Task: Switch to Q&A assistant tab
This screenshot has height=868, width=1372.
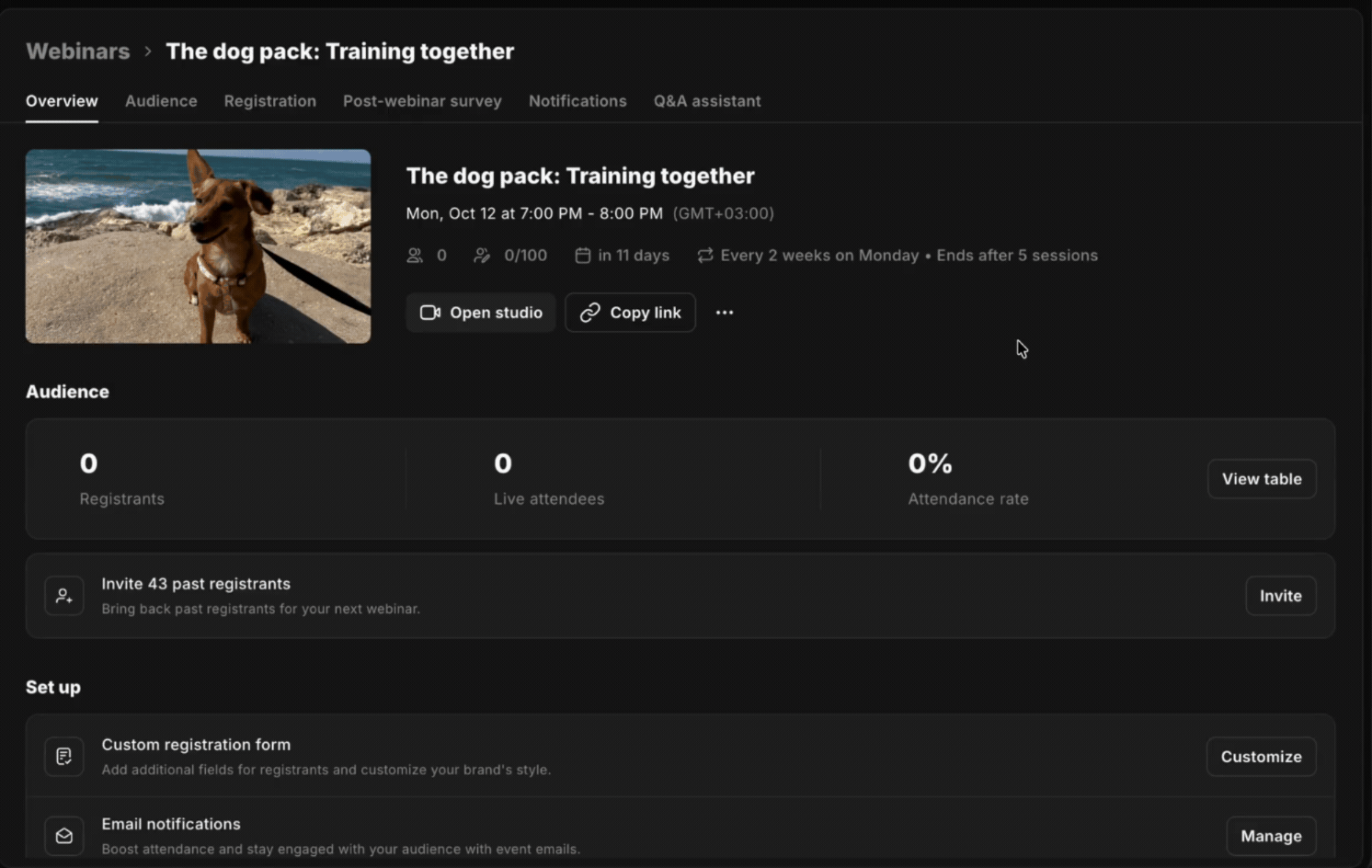Action: coord(707,101)
